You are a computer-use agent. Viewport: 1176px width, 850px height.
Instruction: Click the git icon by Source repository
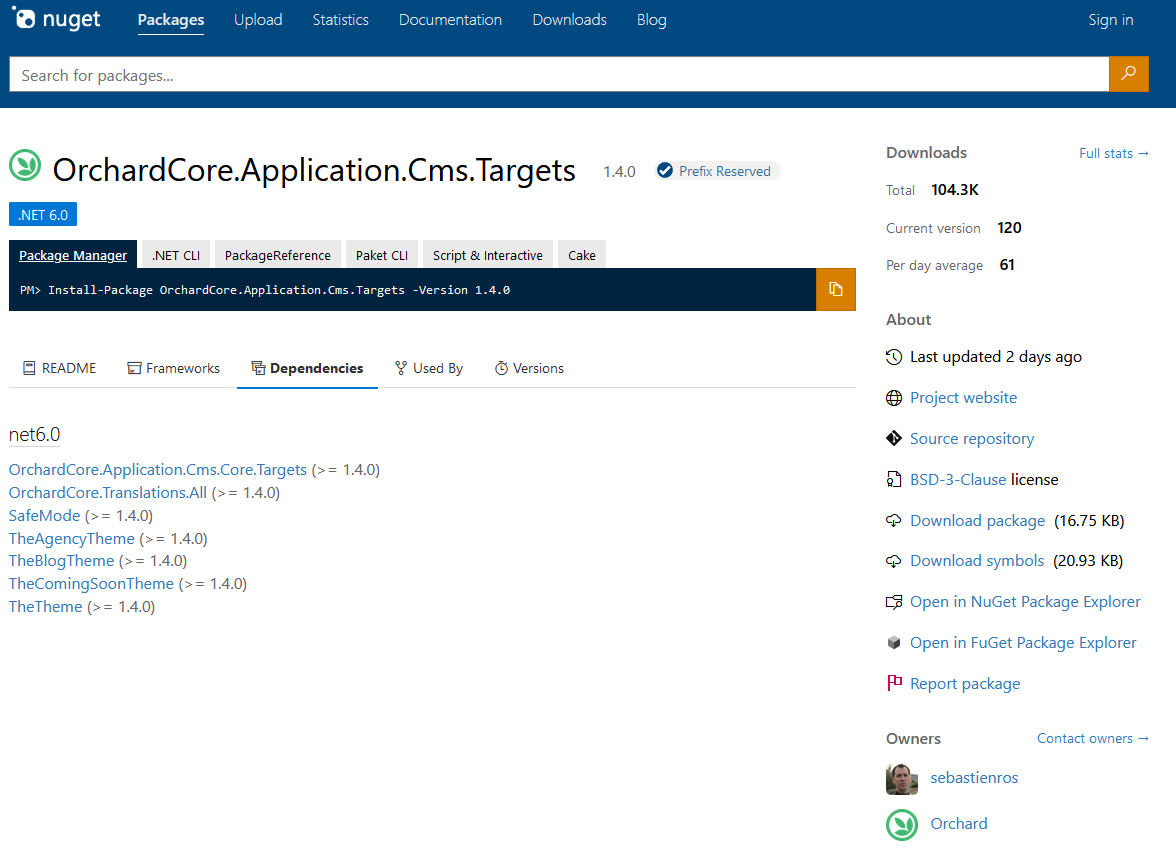pyautogui.click(x=893, y=438)
